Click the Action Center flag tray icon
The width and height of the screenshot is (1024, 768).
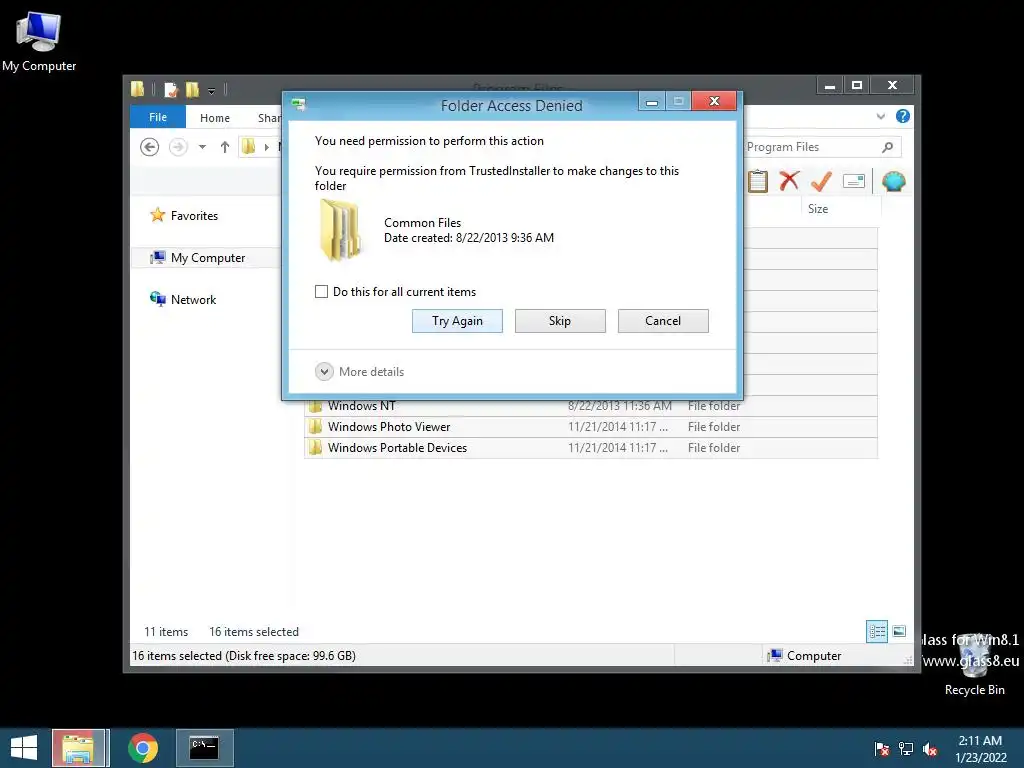pos(882,749)
